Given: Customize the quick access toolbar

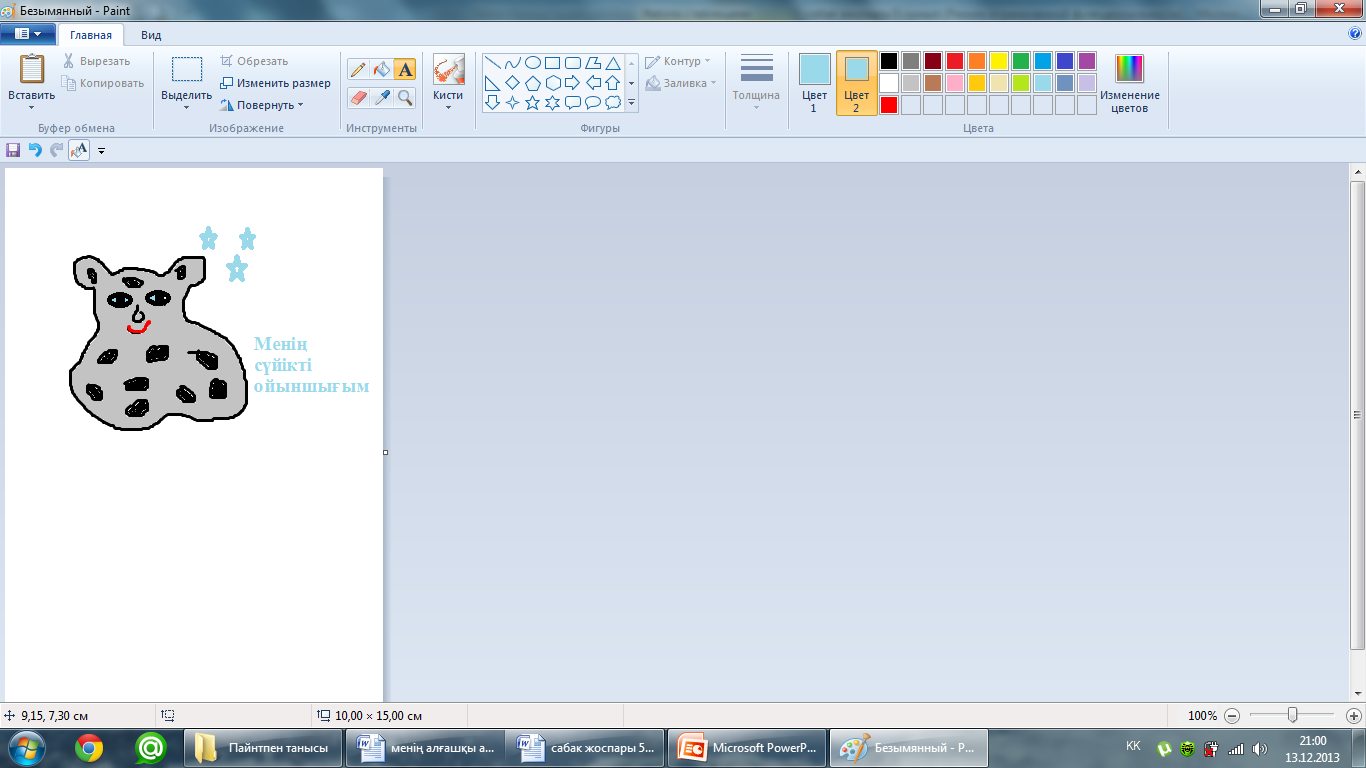Looking at the screenshot, I should pyautogui.click(x=101, y=151).
